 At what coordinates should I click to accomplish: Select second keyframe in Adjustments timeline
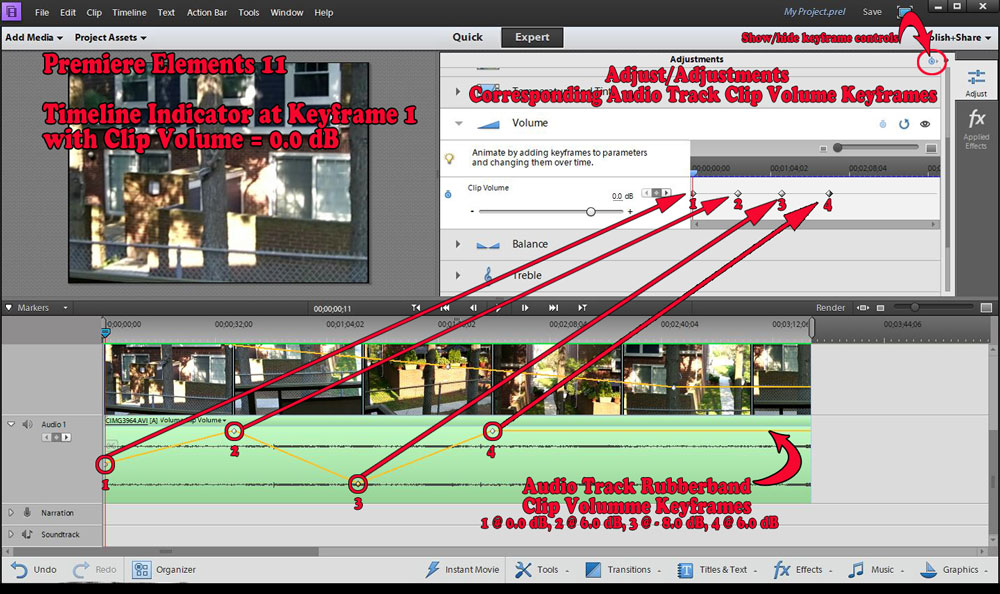click(x=737, y=193)
